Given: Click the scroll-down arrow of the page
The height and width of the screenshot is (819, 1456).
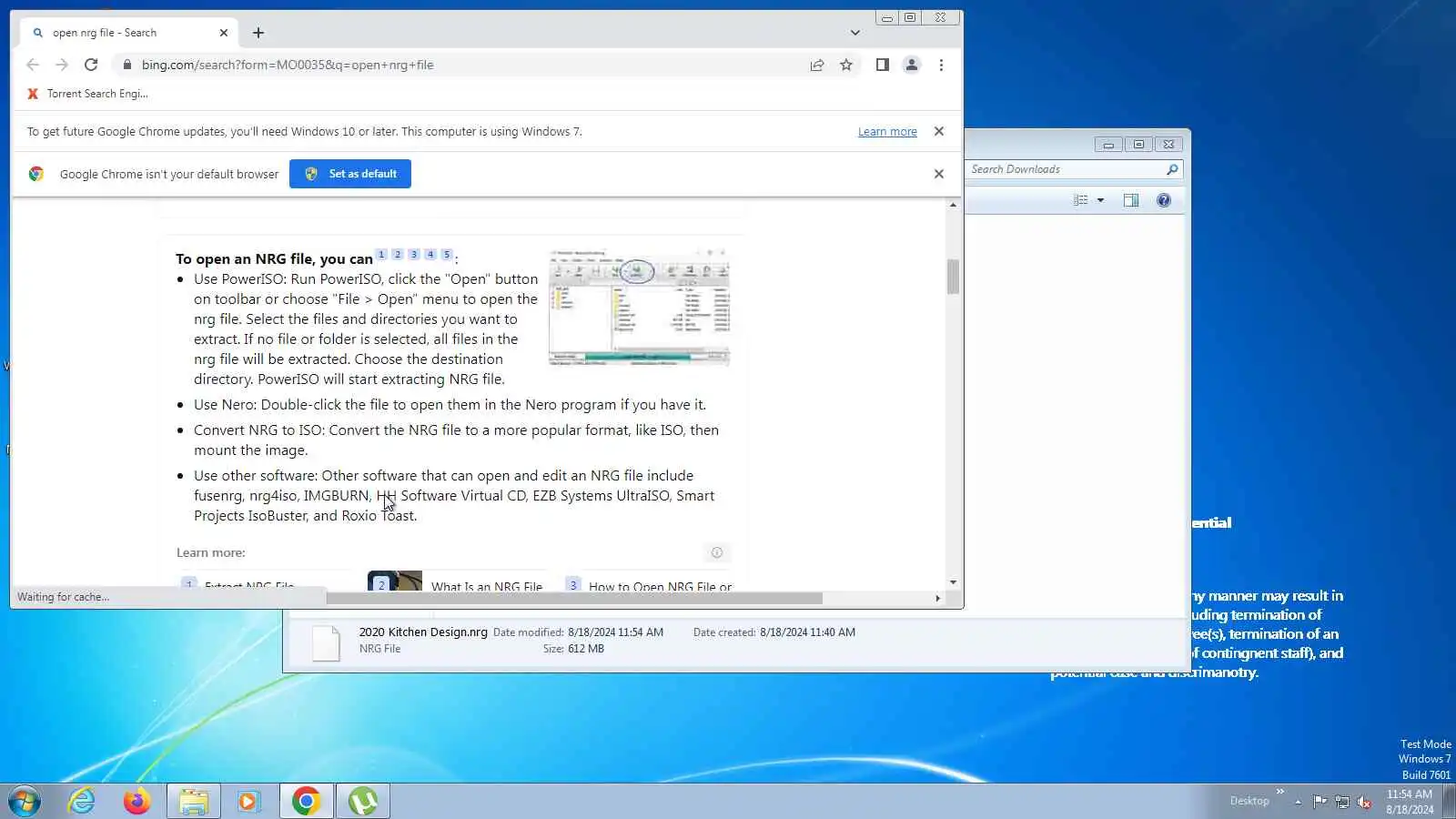Looking at the screenshot, I should click(x=953, y=582).
